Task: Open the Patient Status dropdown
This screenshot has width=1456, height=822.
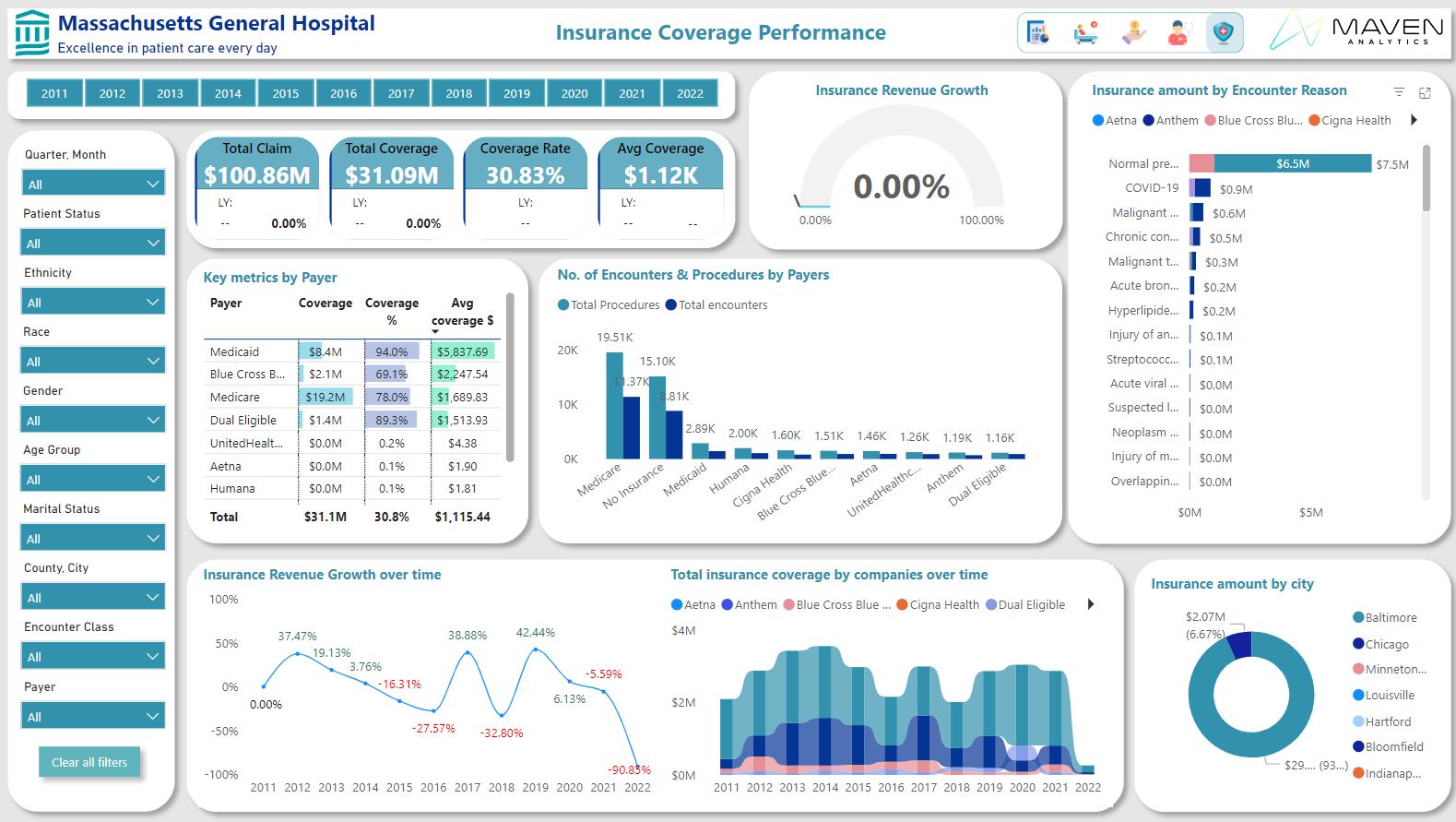Action: click(93, 243)
